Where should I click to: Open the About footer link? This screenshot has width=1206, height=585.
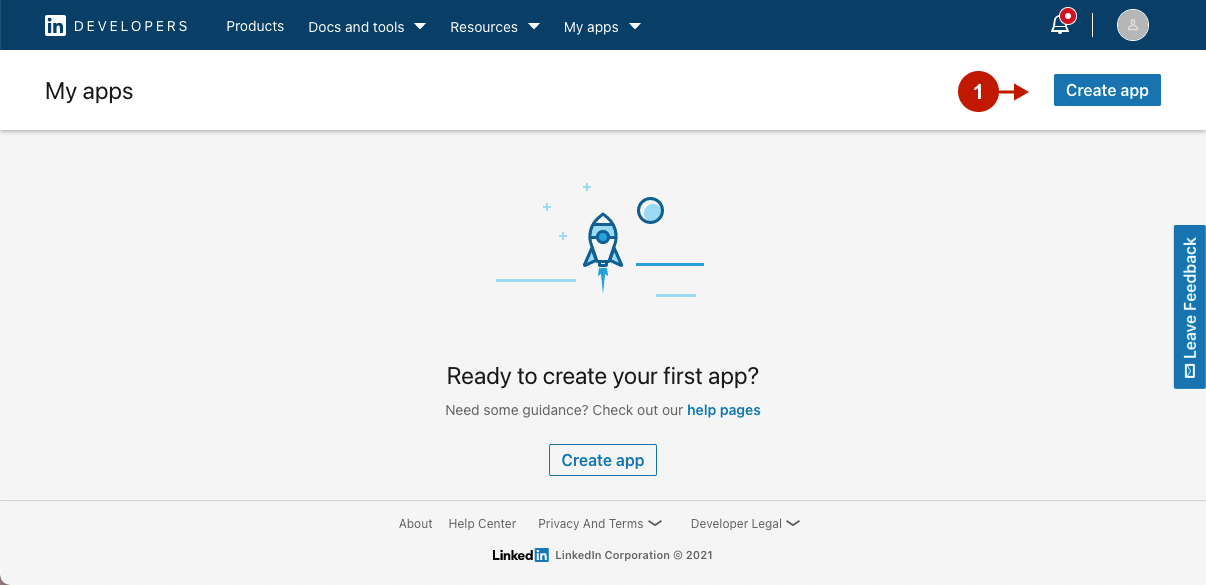point(415,523)
